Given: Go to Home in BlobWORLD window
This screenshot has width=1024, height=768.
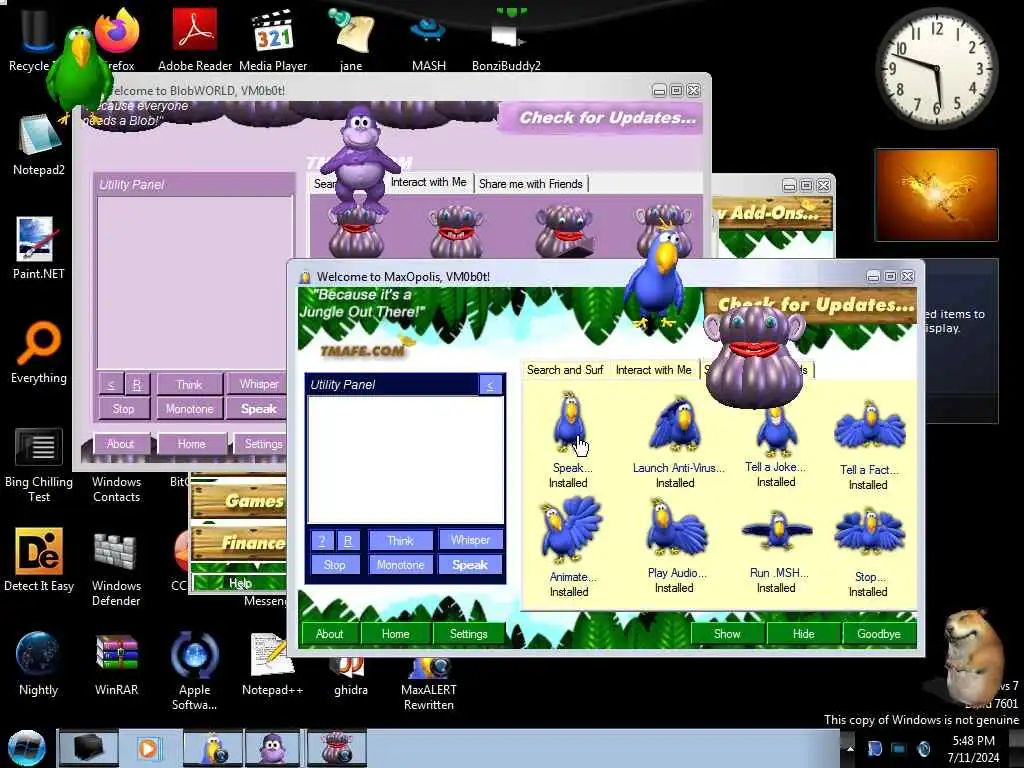Looking at the screenshot, I should coord(191,444).
